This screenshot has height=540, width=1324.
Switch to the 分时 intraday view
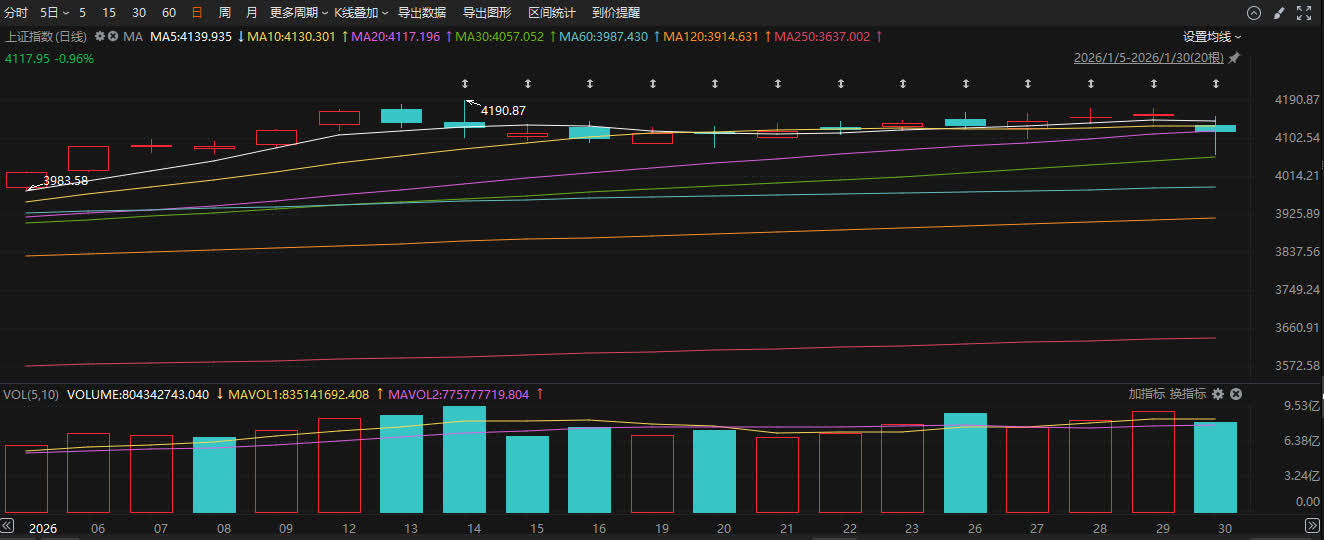click(x=17, y=13)
